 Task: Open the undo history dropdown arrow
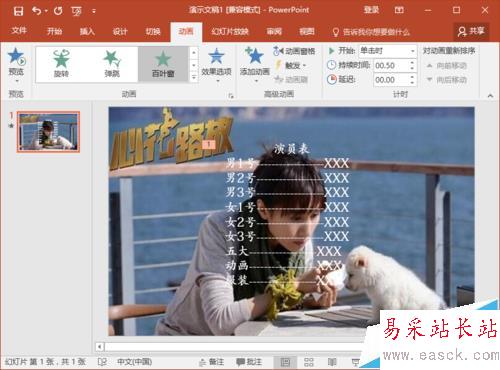46,11
